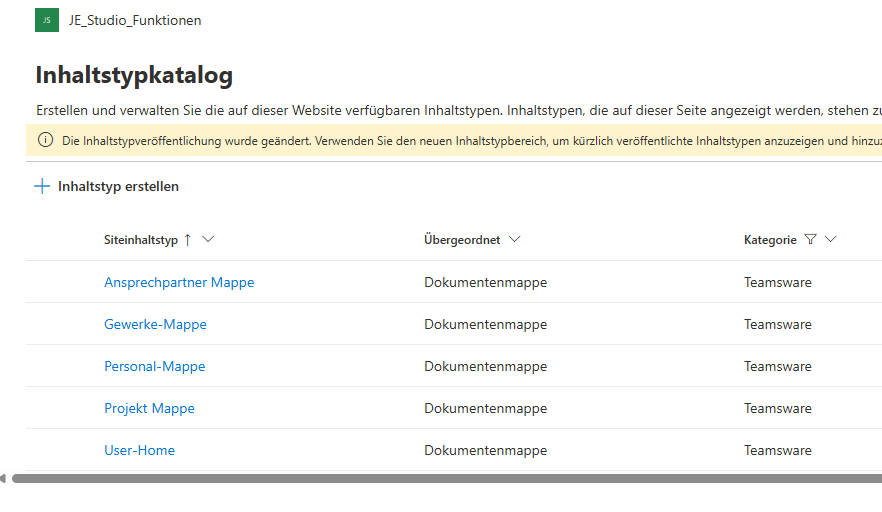Click the info icon in the yellow banner

click(46, 141)
